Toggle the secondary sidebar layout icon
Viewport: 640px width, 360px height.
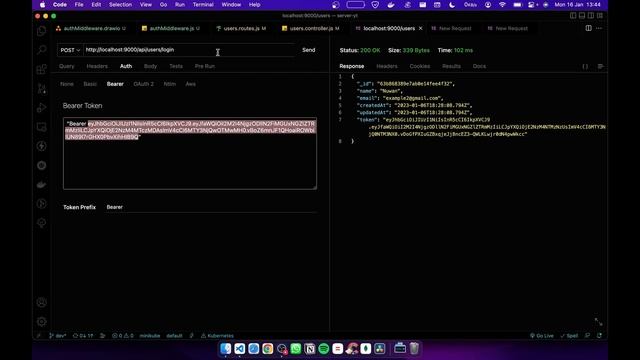click(x=591, y=16)
